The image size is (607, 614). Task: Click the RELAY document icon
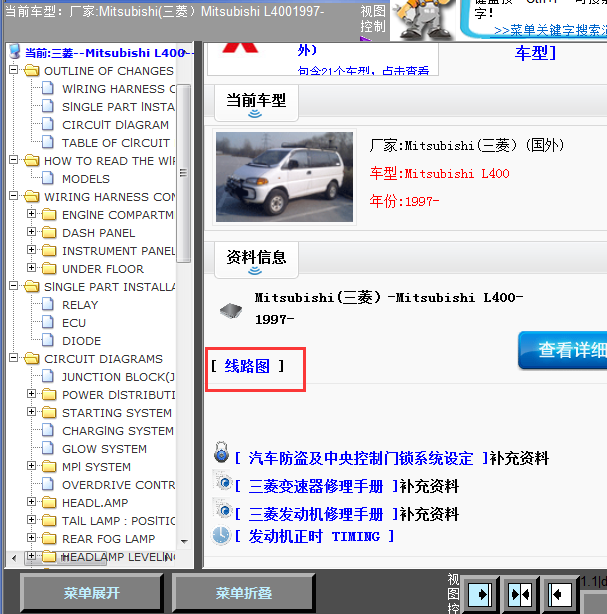point(48,304)
